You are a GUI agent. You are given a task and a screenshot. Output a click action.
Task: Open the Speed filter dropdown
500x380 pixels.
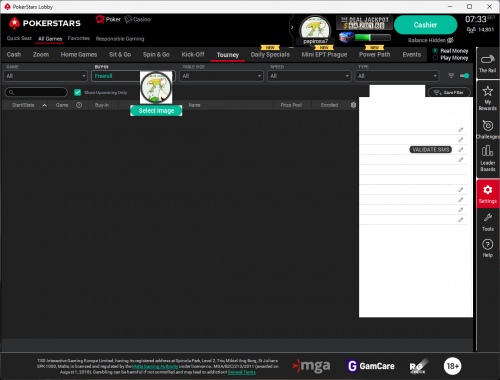tap(309, 76)
